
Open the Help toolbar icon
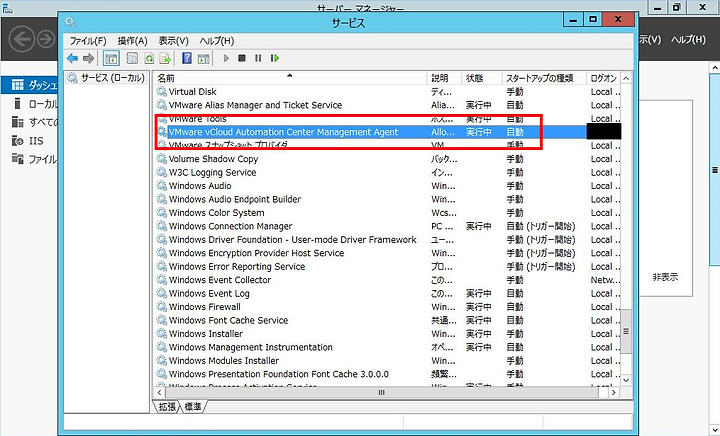click(x=187, y=58)
